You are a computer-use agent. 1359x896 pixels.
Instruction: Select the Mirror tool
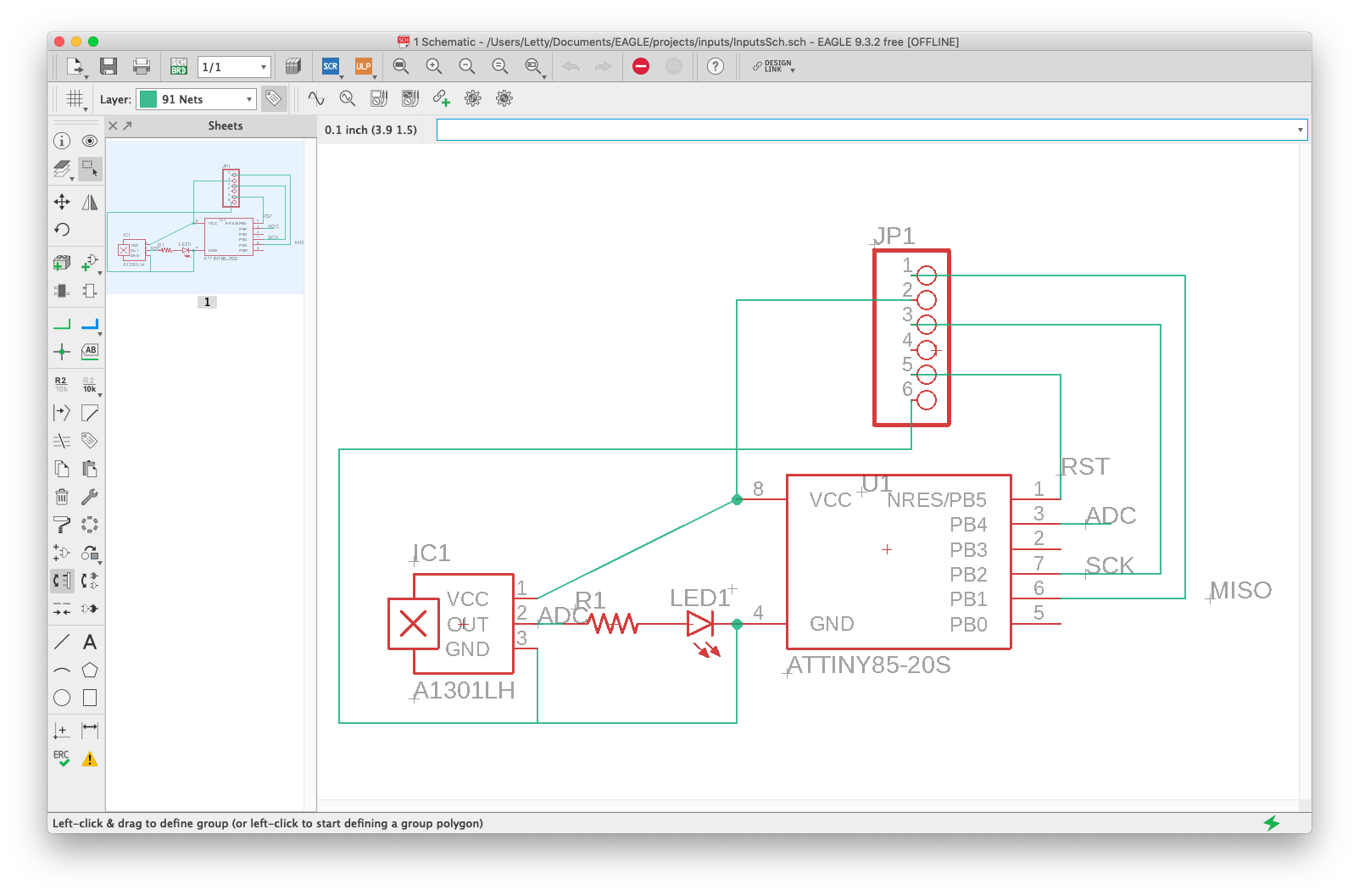90,202
